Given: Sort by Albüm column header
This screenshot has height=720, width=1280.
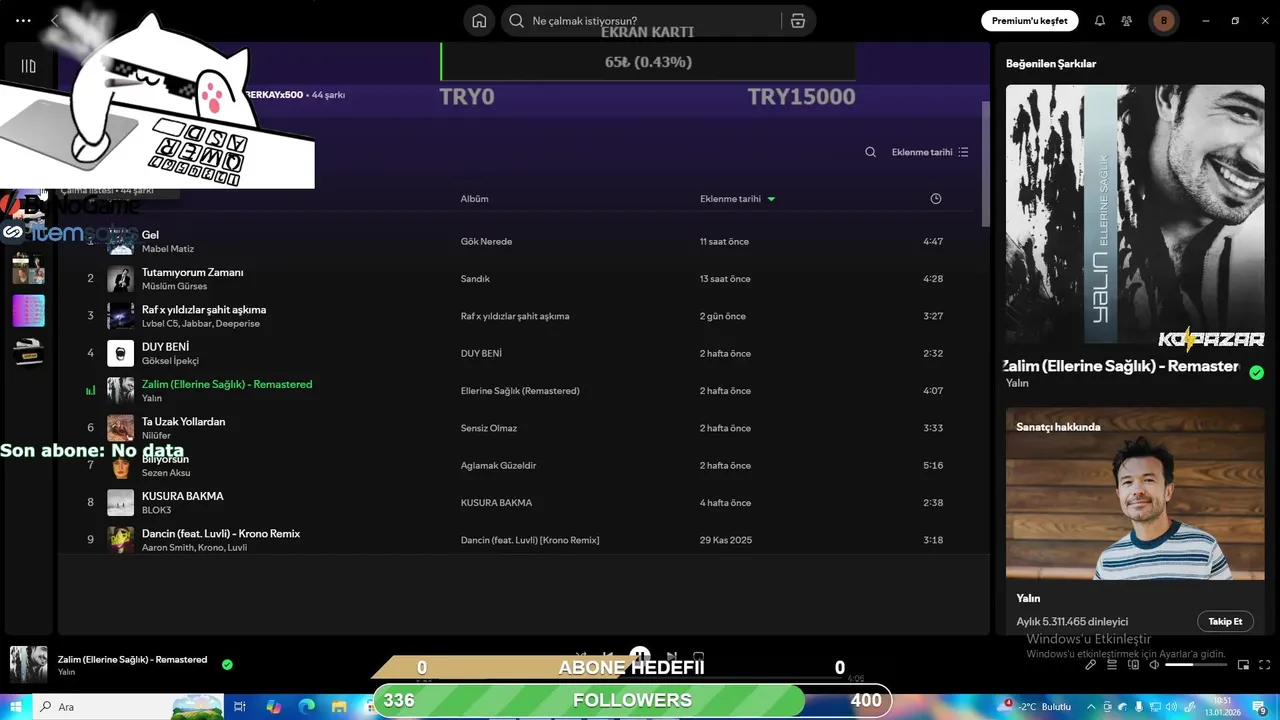Looking at the screenshot, I should (x=474, y=199).
